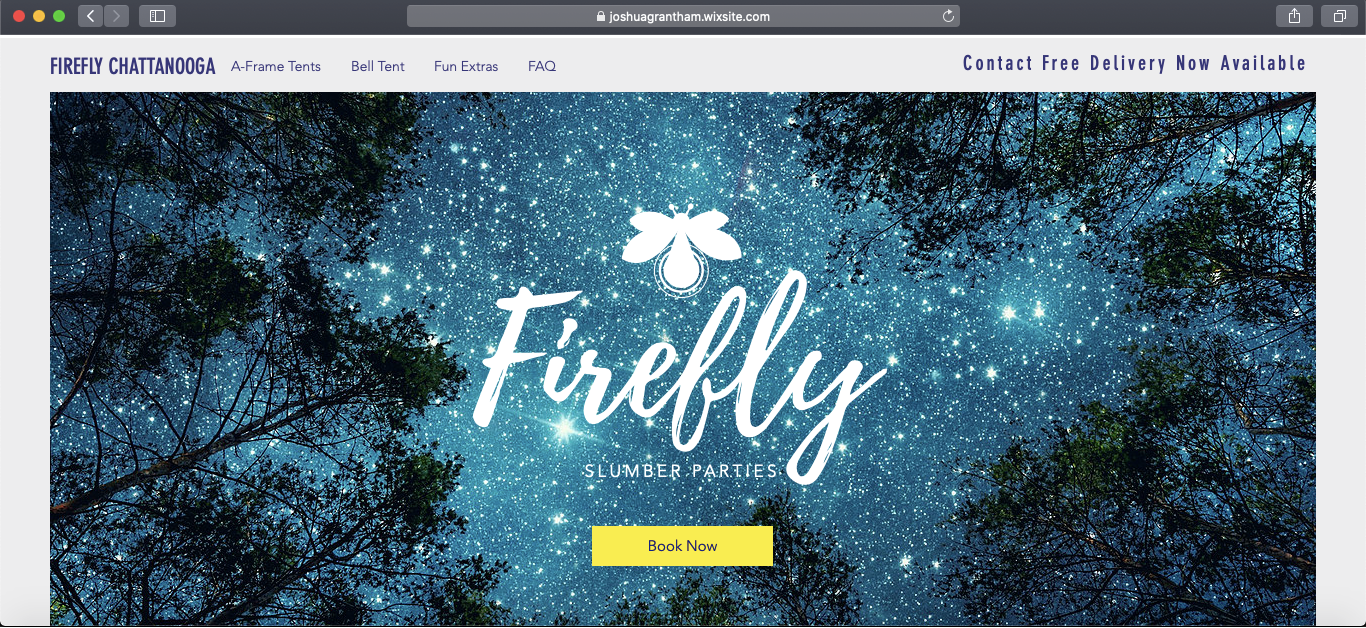Click the Free Delivery Now Available text
1366x628 pixels.
click(x=1174, y=63)
